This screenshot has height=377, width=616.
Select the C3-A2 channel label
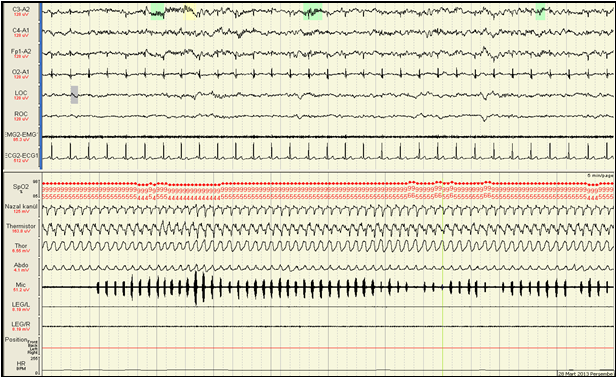click(21, 9)
